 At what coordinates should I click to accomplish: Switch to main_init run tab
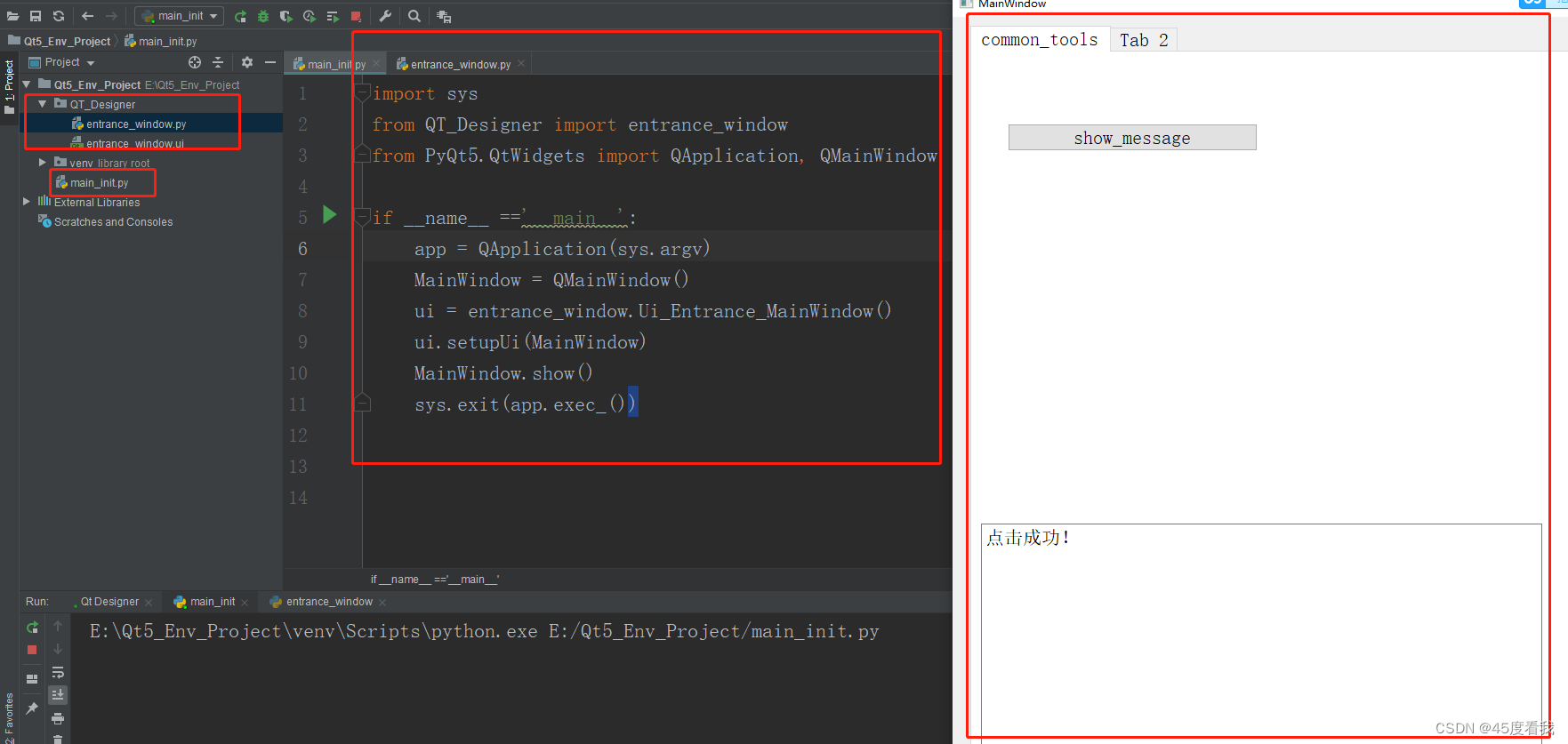coord(213,602)
